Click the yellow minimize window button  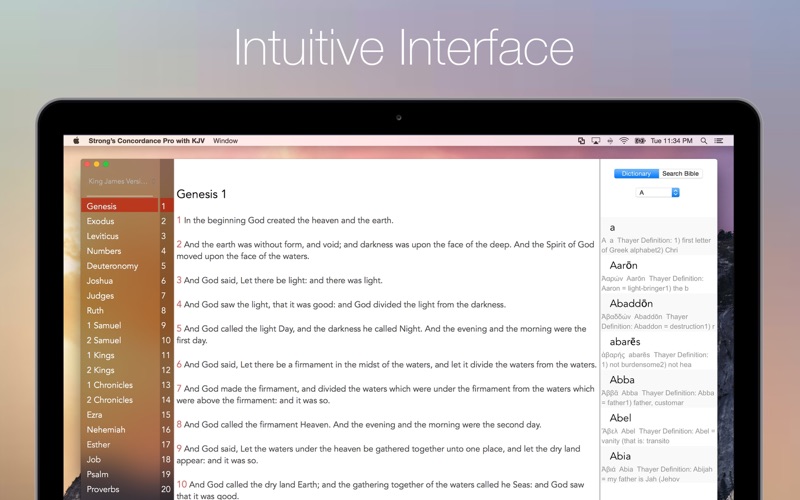[96, 164]
